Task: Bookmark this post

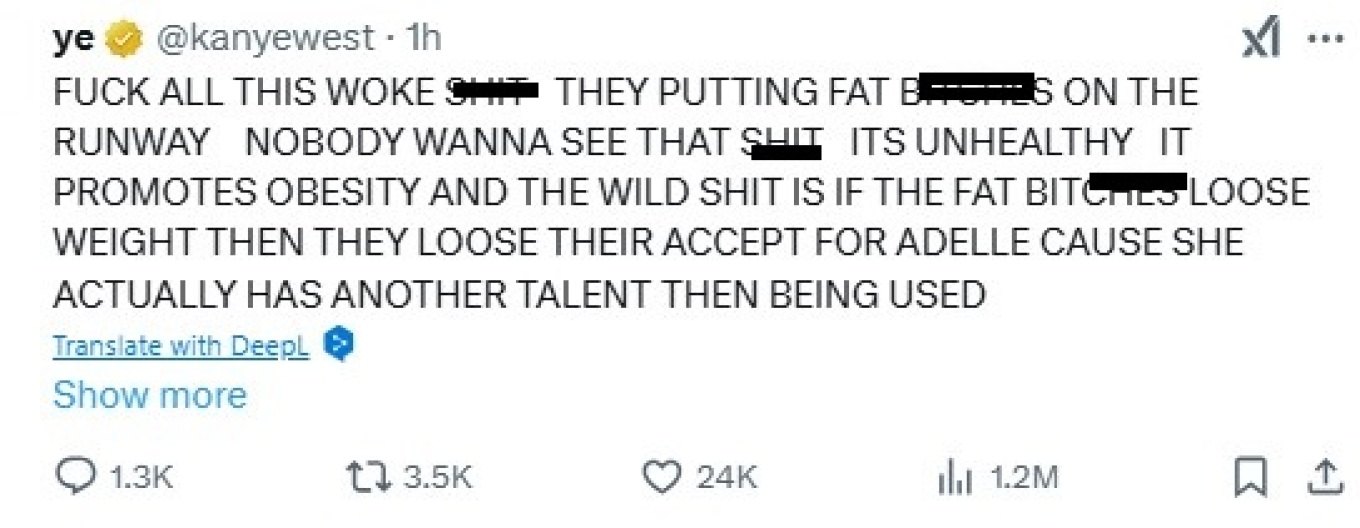Action: (x=1249, y=478)
